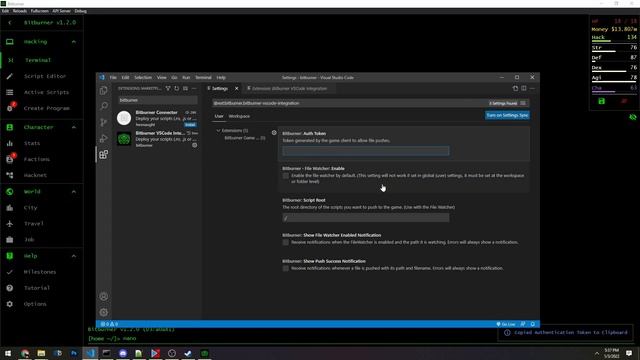Open the VS Code Manage gear icon
640x360 pixels.
pyautogui.click(x=104, y=312)
